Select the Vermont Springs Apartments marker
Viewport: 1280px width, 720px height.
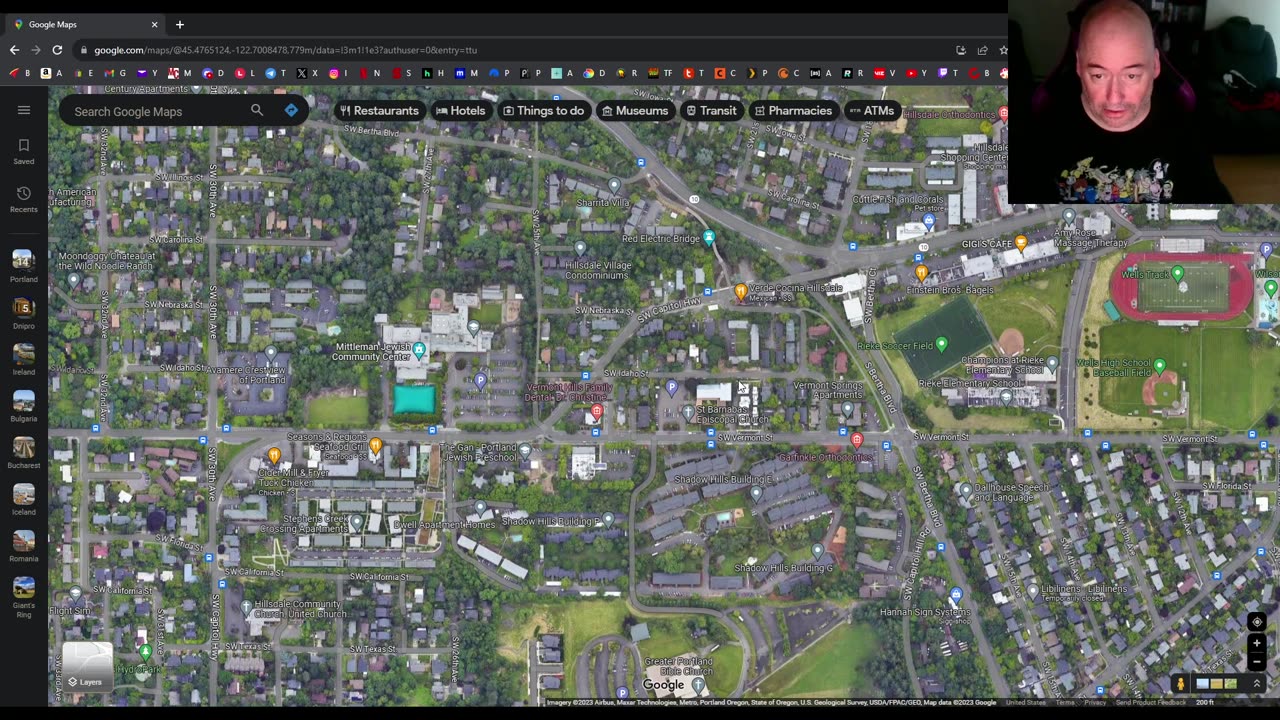(847, 408)
